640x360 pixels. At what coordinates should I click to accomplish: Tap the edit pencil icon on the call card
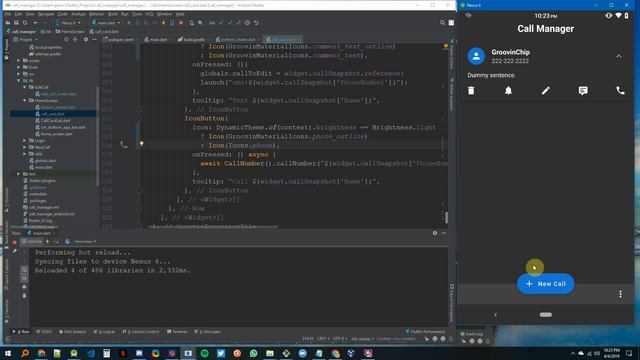pyautogui.click(x=545, y=91)
